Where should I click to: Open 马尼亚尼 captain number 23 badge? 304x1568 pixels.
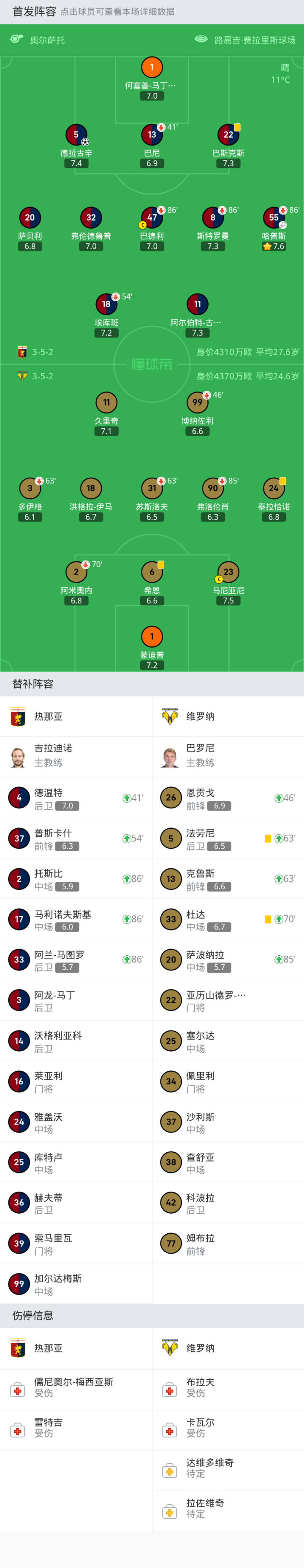pyautogui.click(x=228, y=572)
